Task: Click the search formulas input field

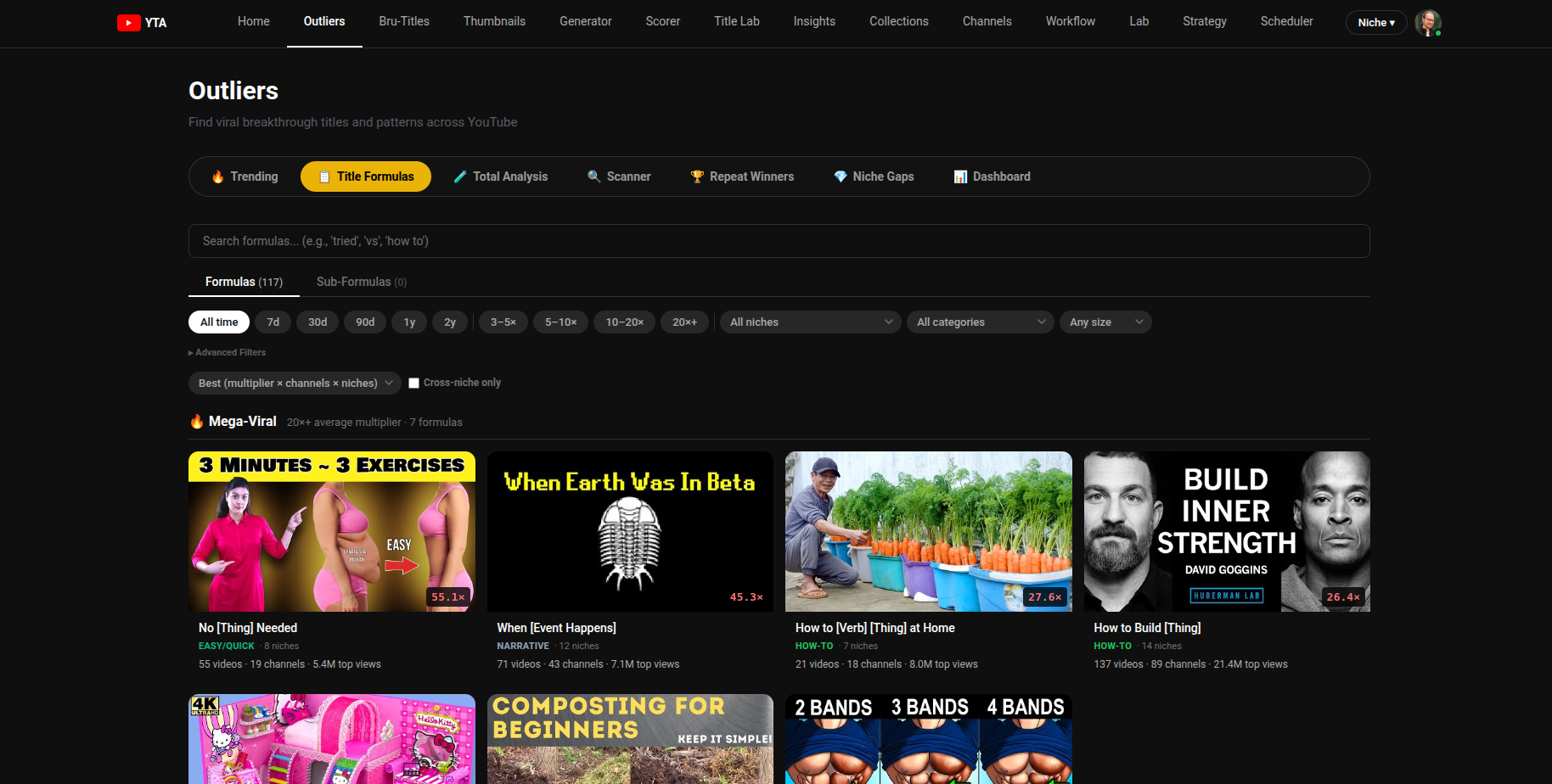Action: [x=779, y=241]
